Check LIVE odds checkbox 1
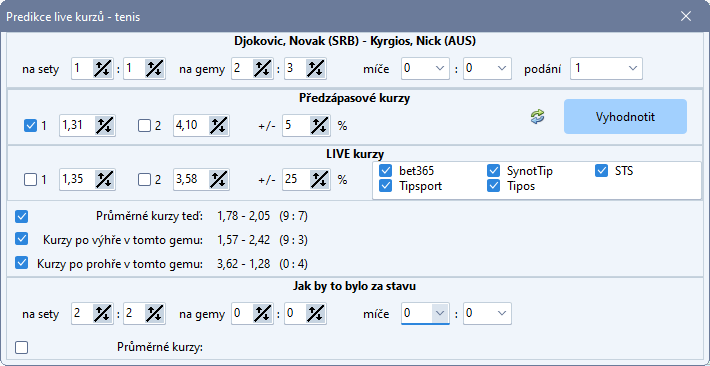The image size is (710, 366). (x=30, y=179)
